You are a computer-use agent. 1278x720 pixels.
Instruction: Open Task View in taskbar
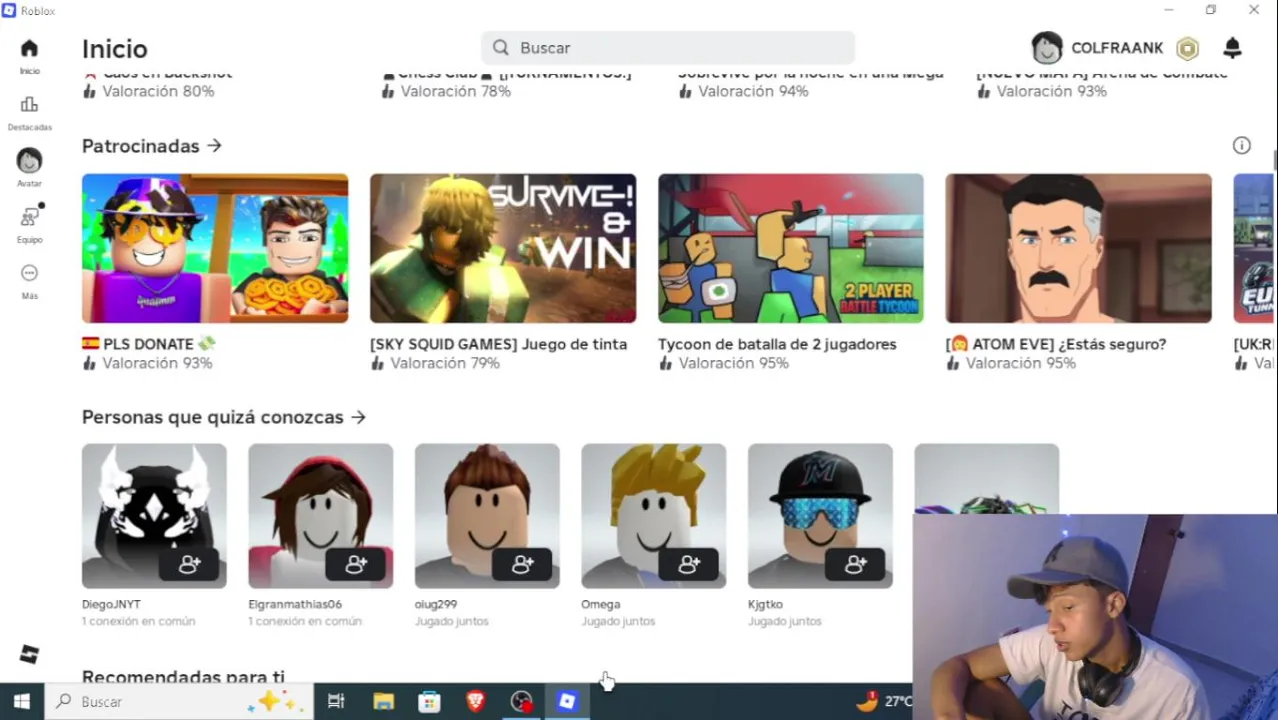tap(336, 702)
